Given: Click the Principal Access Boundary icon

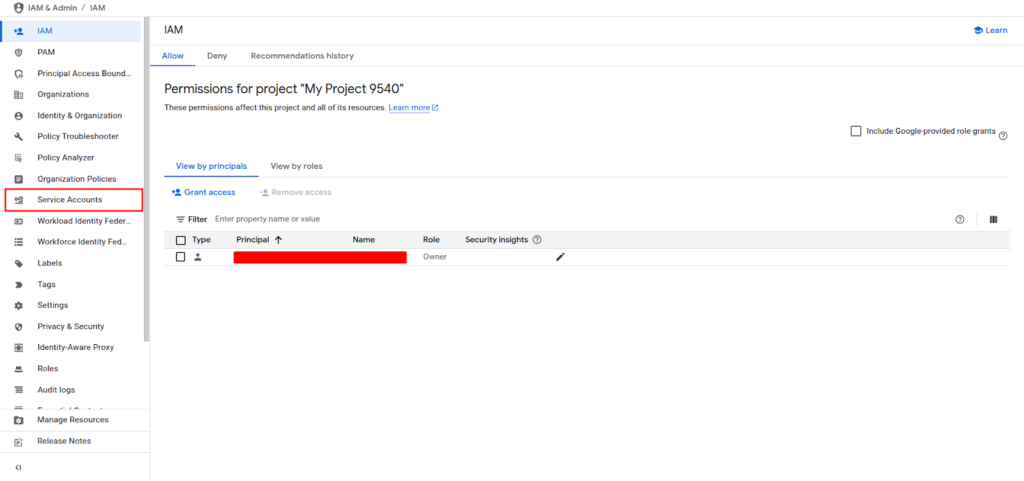Looking at the screenshot, I should coord(18,74).
